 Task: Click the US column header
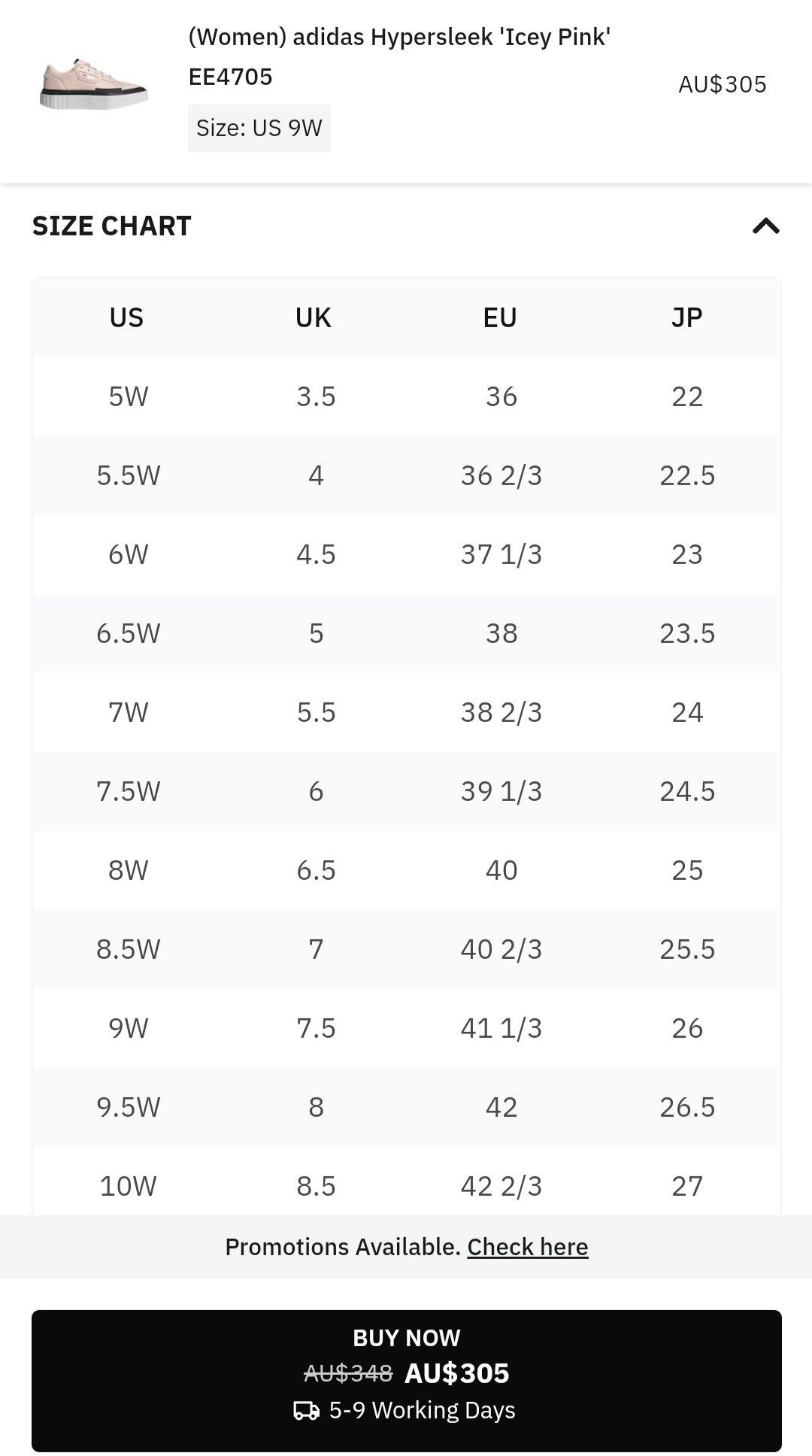pyautogui.click(x=126, y=317)
